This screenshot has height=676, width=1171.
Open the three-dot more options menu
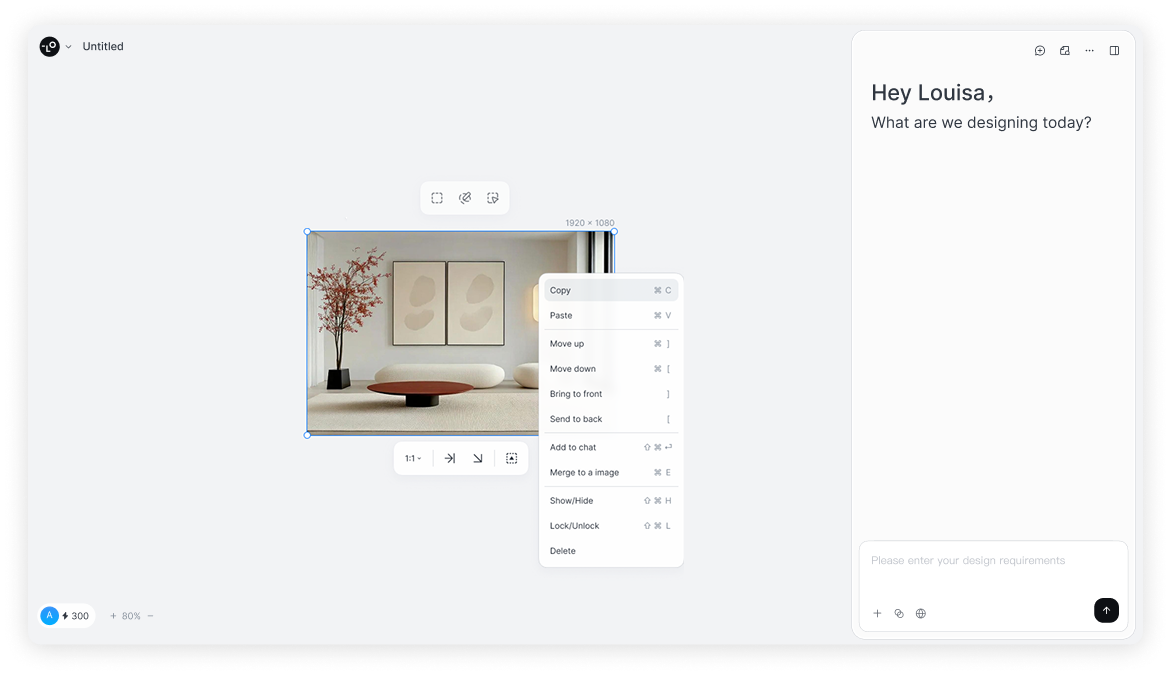click(1090, 51)
